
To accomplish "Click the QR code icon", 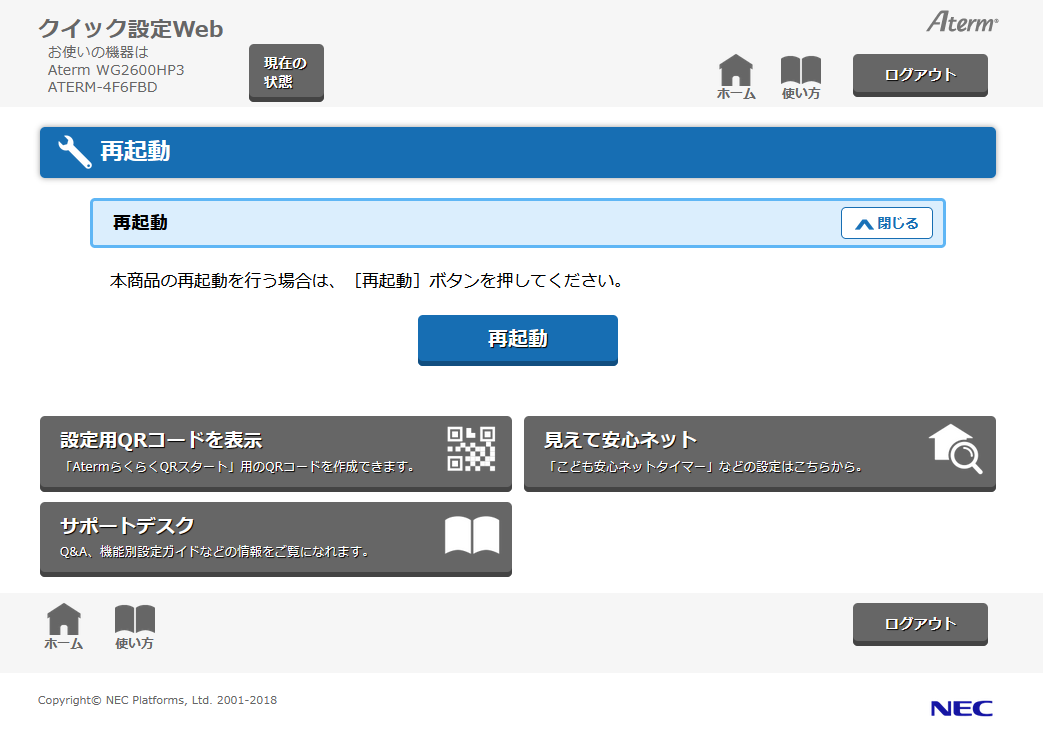I will (x=471, y=449).
